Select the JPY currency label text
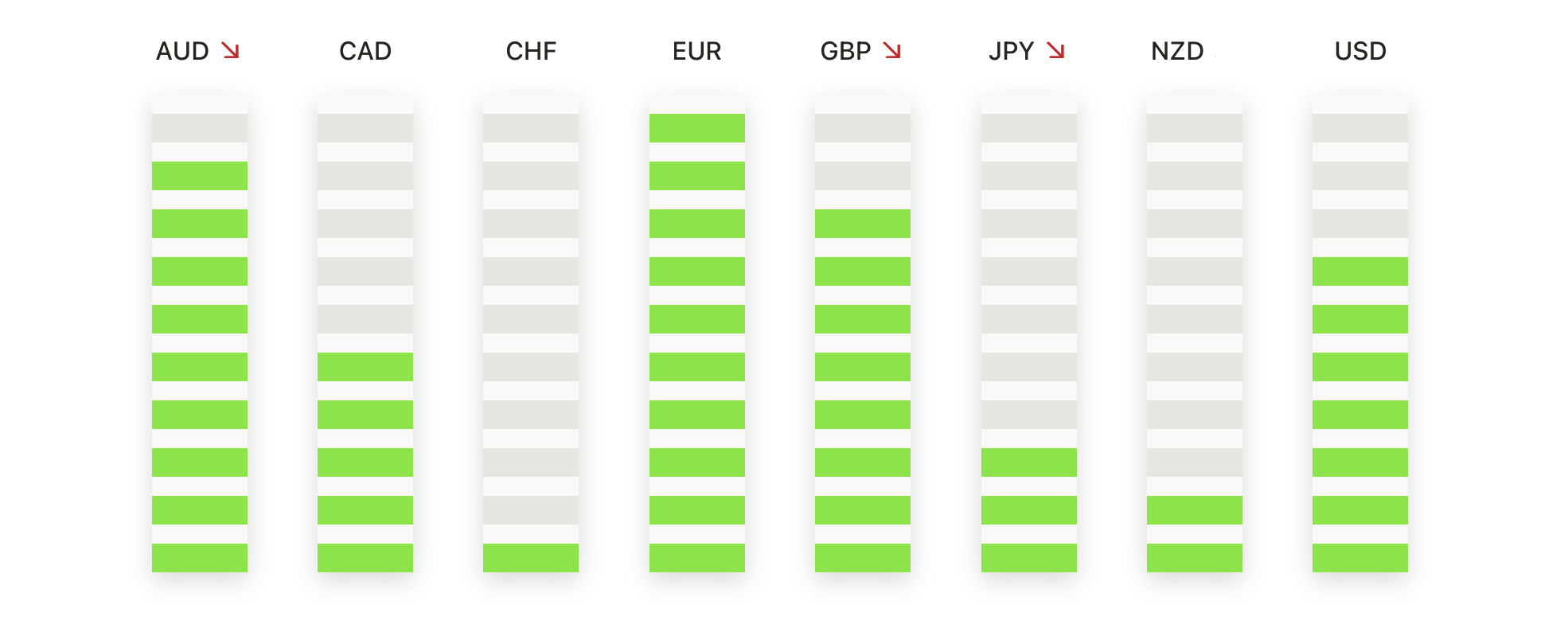This screenshot has width=1568, height=632. click(x=1011, y=52)
